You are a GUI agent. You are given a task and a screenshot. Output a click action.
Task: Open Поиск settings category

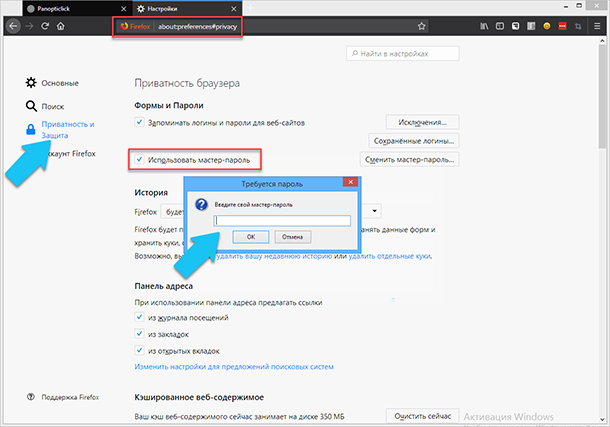point(45,106)
